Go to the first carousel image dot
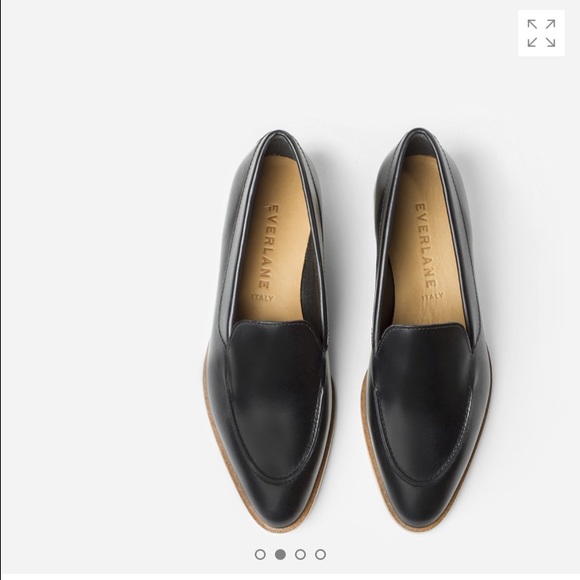Image resolution: width=580 pixels, height=580 pixels. pyautogui.click(x=260, y=554)
